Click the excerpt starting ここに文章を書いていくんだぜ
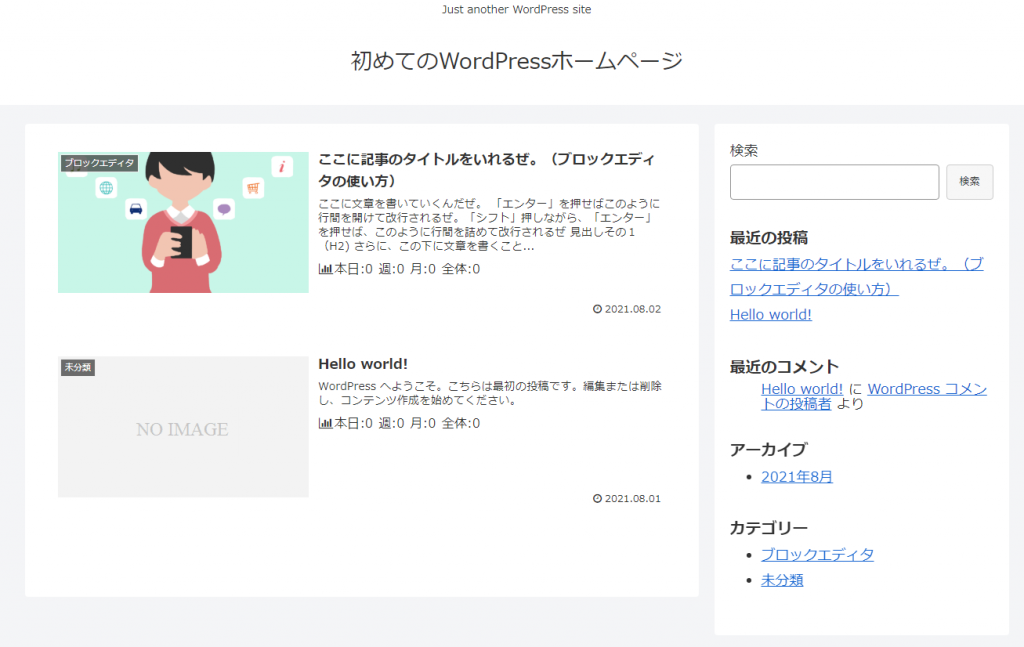The width and height of the screenshot is (1024, 647). (489, 225)
